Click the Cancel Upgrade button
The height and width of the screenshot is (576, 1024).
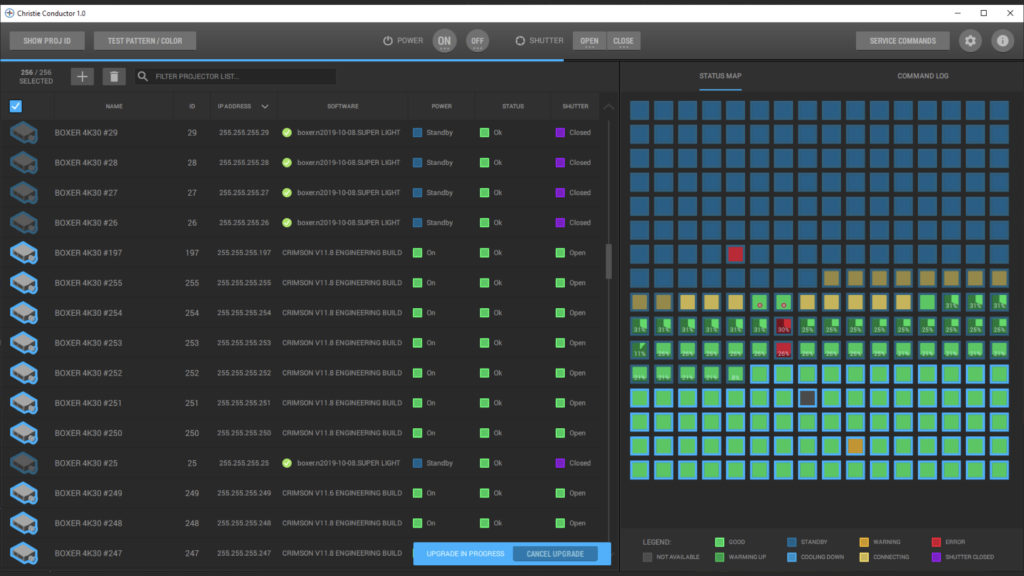point(554,554)
